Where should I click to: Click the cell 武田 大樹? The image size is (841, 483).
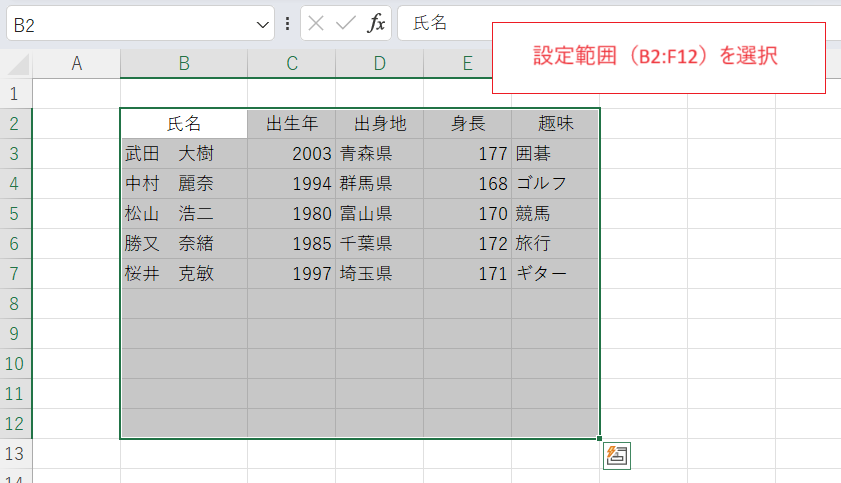coord(184,154)
